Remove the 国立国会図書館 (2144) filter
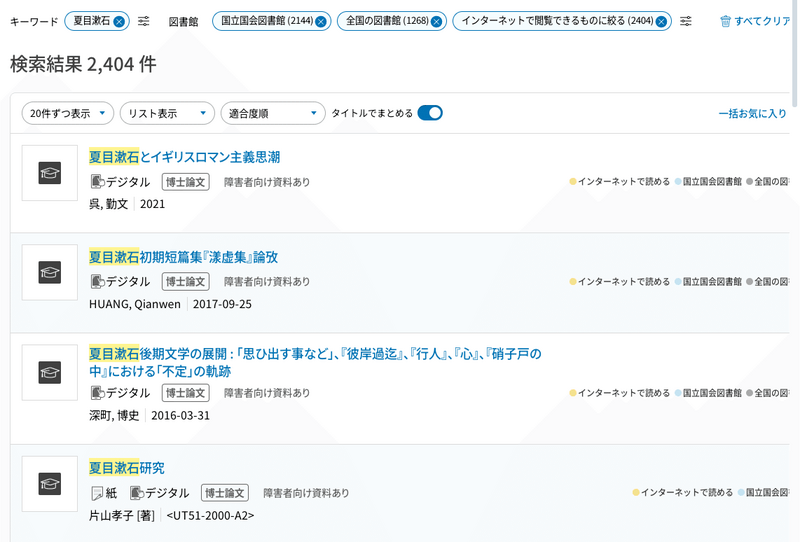The image size is (800, 542). pos(320,21)
